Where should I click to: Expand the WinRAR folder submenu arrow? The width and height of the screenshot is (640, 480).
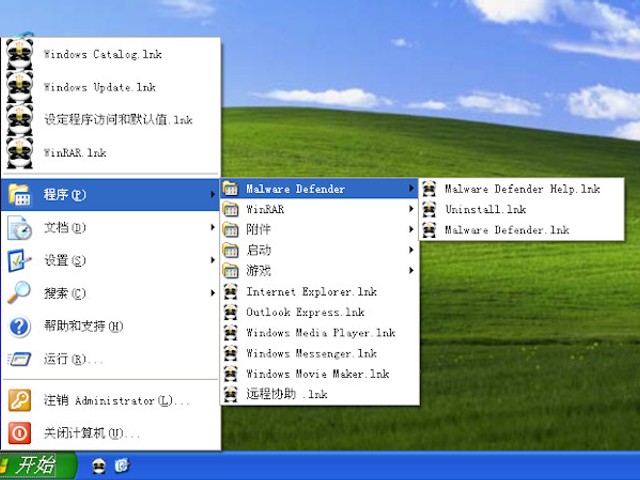pos(411,209)
